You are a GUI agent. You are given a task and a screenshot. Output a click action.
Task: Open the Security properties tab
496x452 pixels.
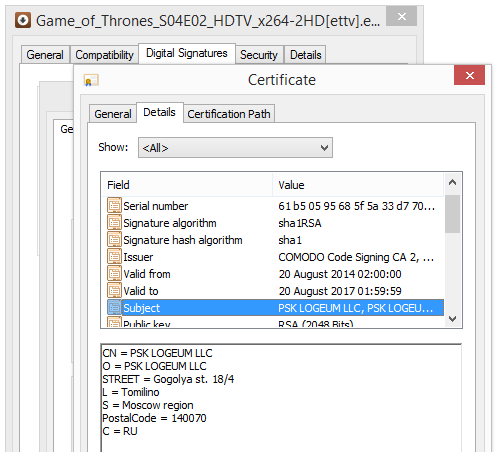pyautogui.click(x=259, y=55)
